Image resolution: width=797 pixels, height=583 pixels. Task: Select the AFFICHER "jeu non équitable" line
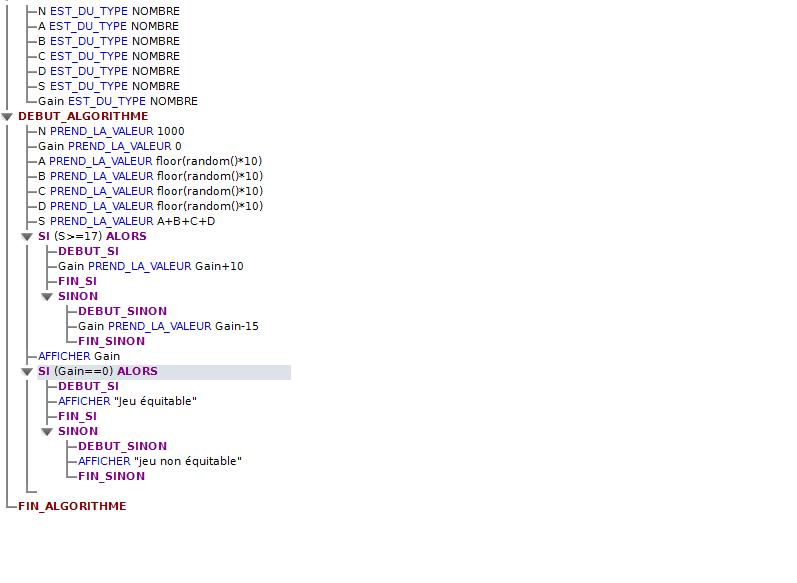tap(160, 461)
